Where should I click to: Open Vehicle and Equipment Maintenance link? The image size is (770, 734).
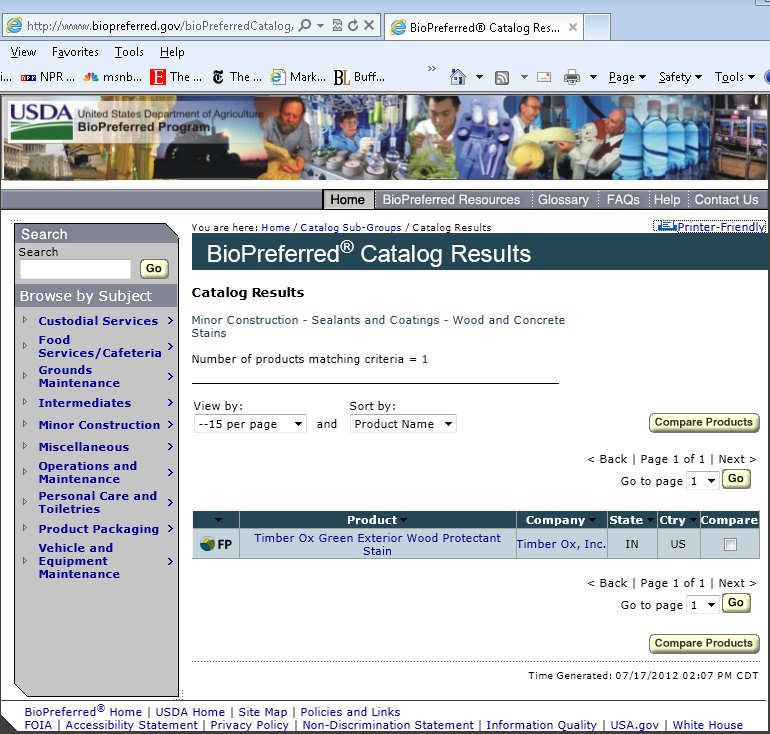pyautogui.click(x=79, y=561)
